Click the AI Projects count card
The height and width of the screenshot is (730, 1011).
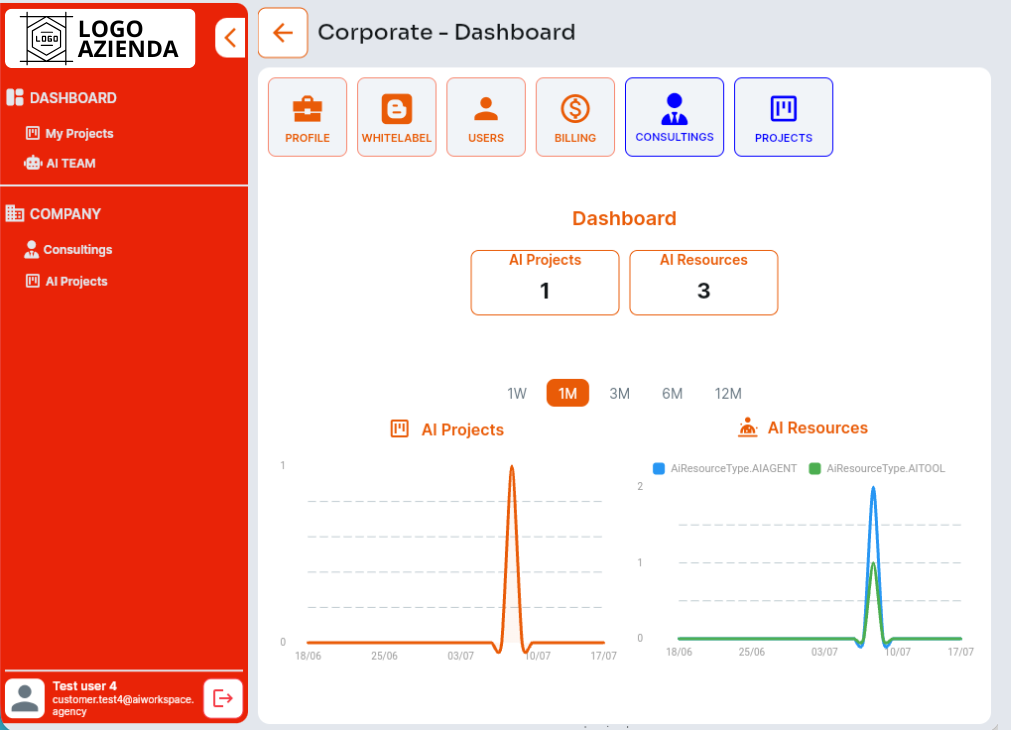[x=545, y=282]
